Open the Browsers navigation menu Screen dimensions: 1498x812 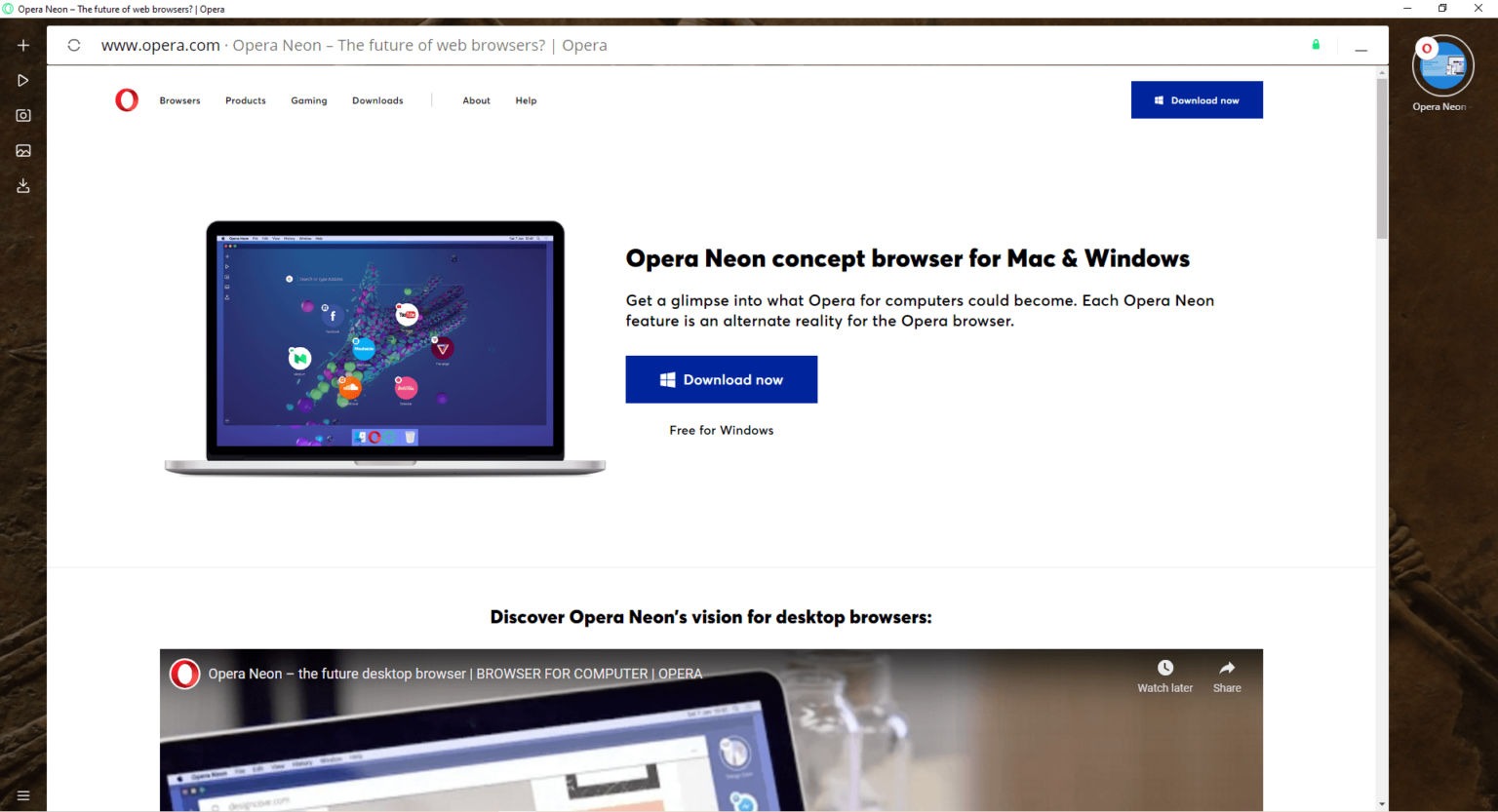[x=179, y=99]
